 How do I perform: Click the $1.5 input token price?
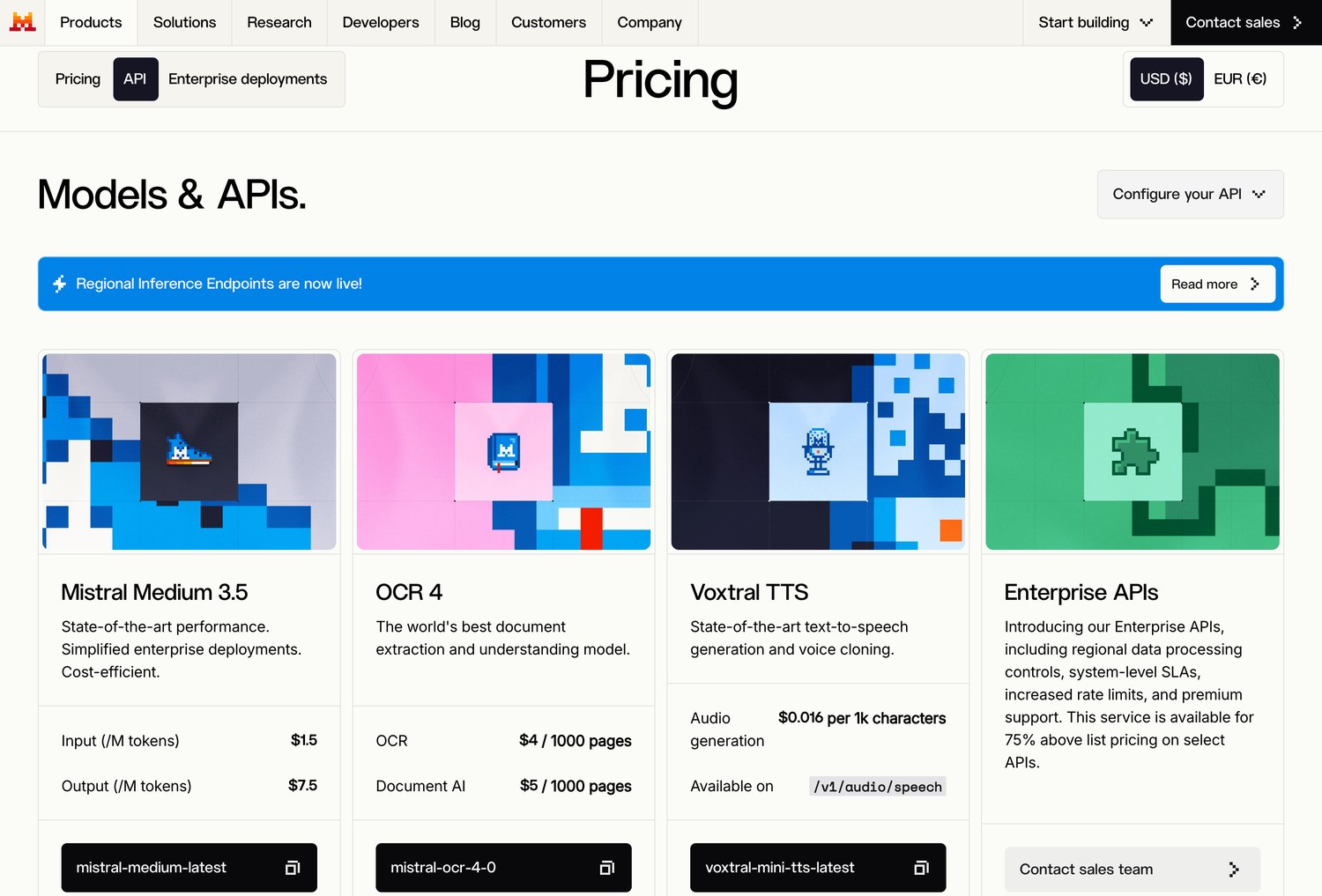point(304,740)
